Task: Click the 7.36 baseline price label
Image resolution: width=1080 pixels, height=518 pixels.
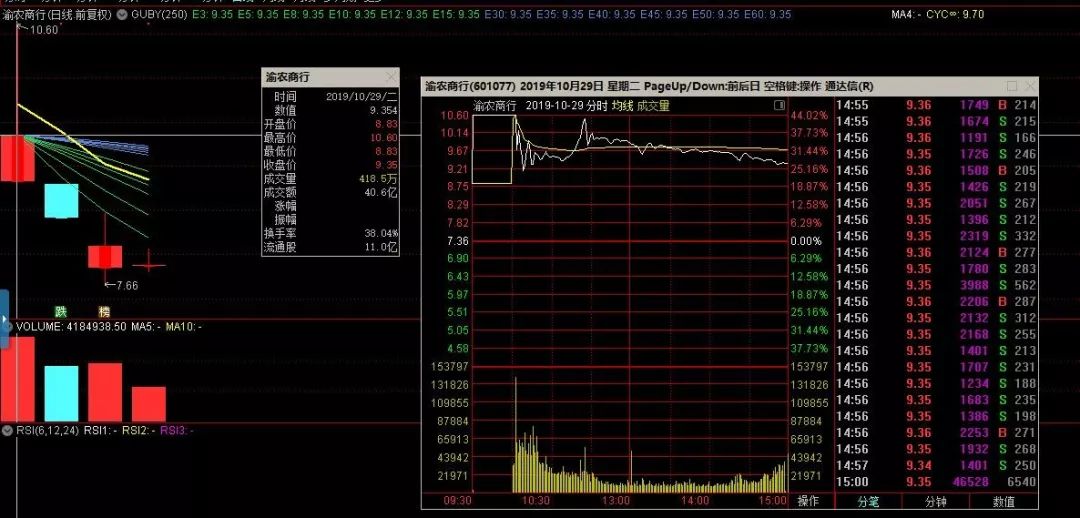Action: point(457,241)
